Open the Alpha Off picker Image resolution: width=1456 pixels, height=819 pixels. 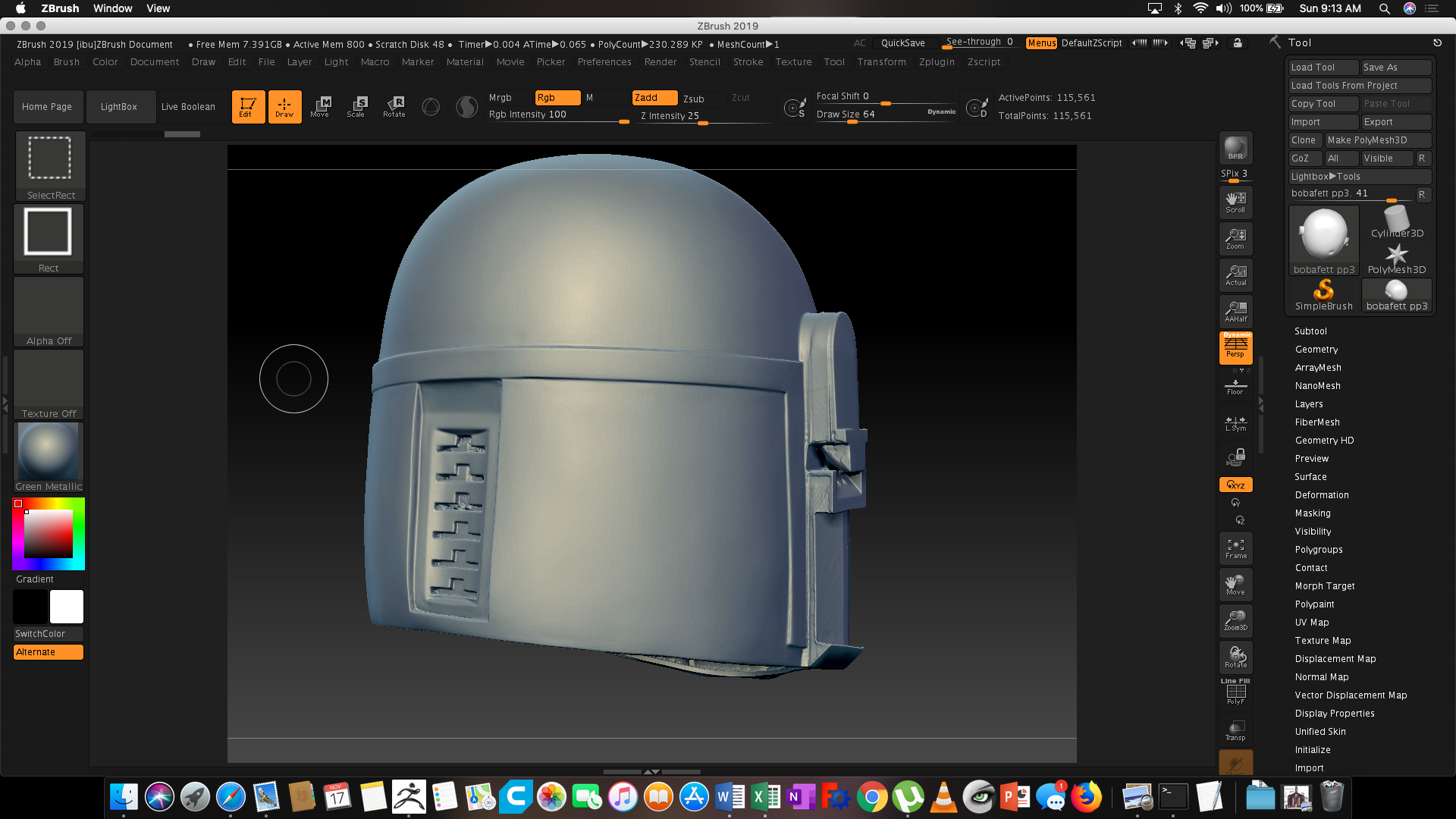(x=49, y=312)
